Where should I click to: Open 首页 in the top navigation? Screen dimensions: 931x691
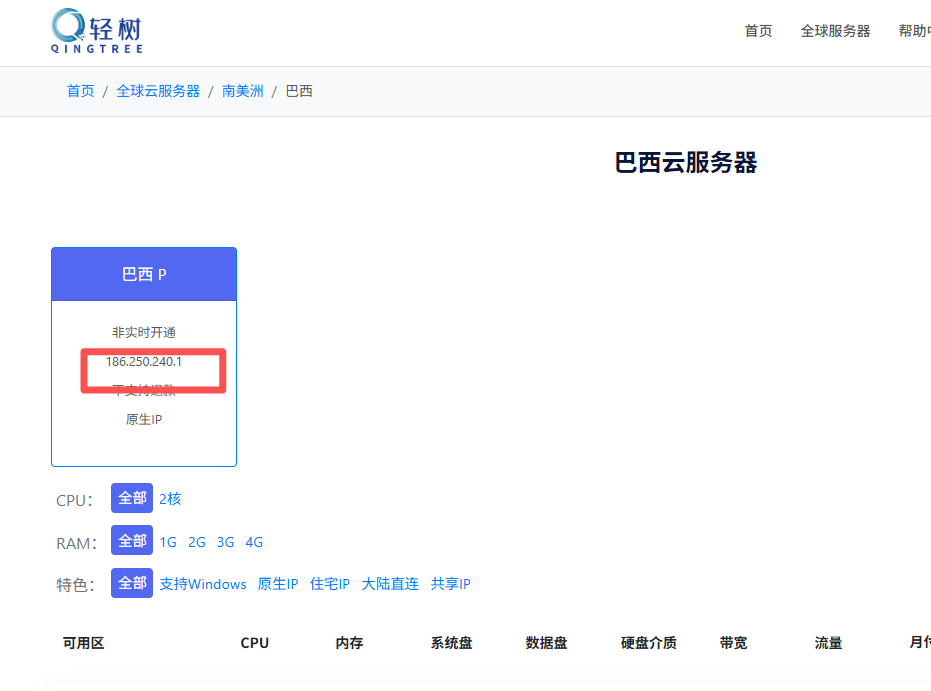pyautogui.click(x=758, y=31)
